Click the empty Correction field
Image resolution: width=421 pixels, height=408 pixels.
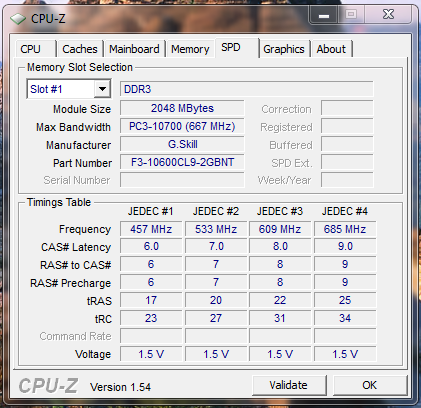(x=347, y=109)
